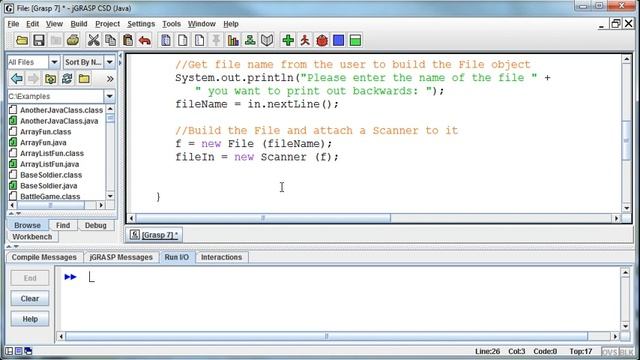
Task: Open the Tools menu
Action: pos(171,24)
